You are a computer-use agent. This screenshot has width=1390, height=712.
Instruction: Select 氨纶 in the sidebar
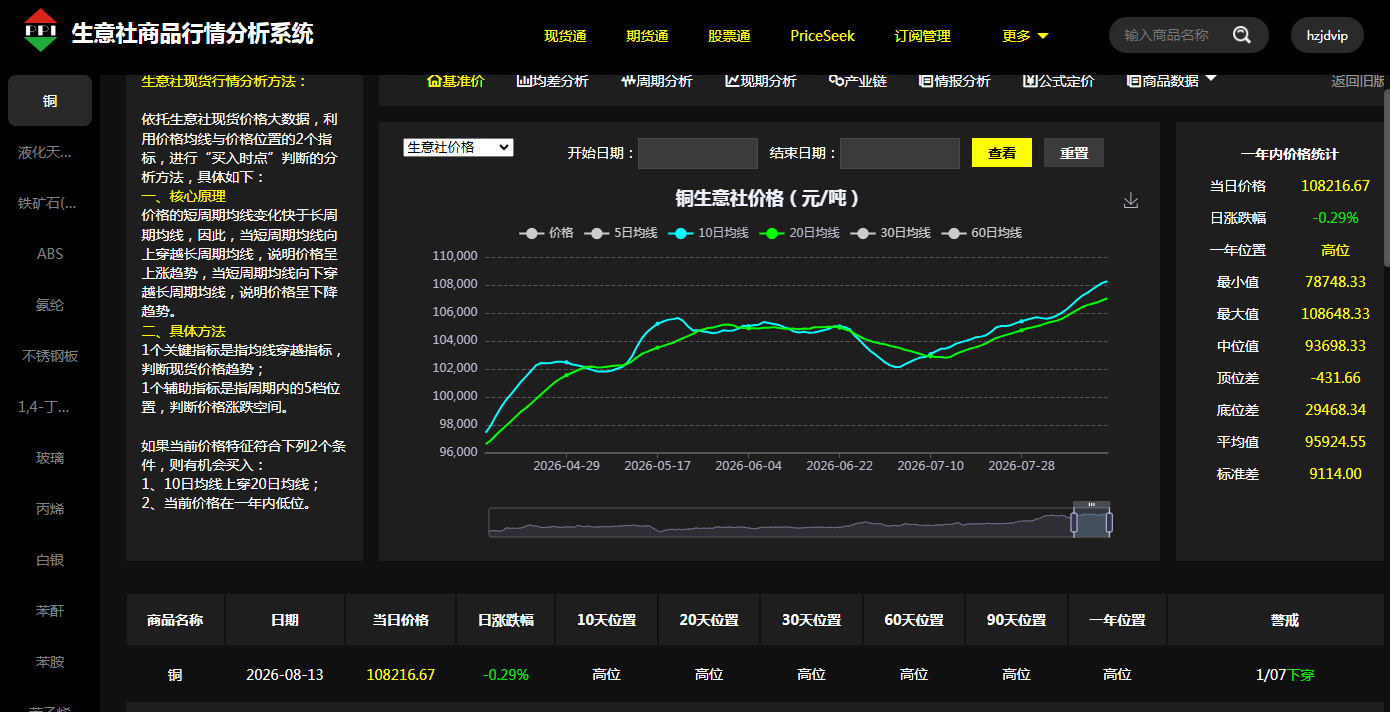[x=50, y=305]
